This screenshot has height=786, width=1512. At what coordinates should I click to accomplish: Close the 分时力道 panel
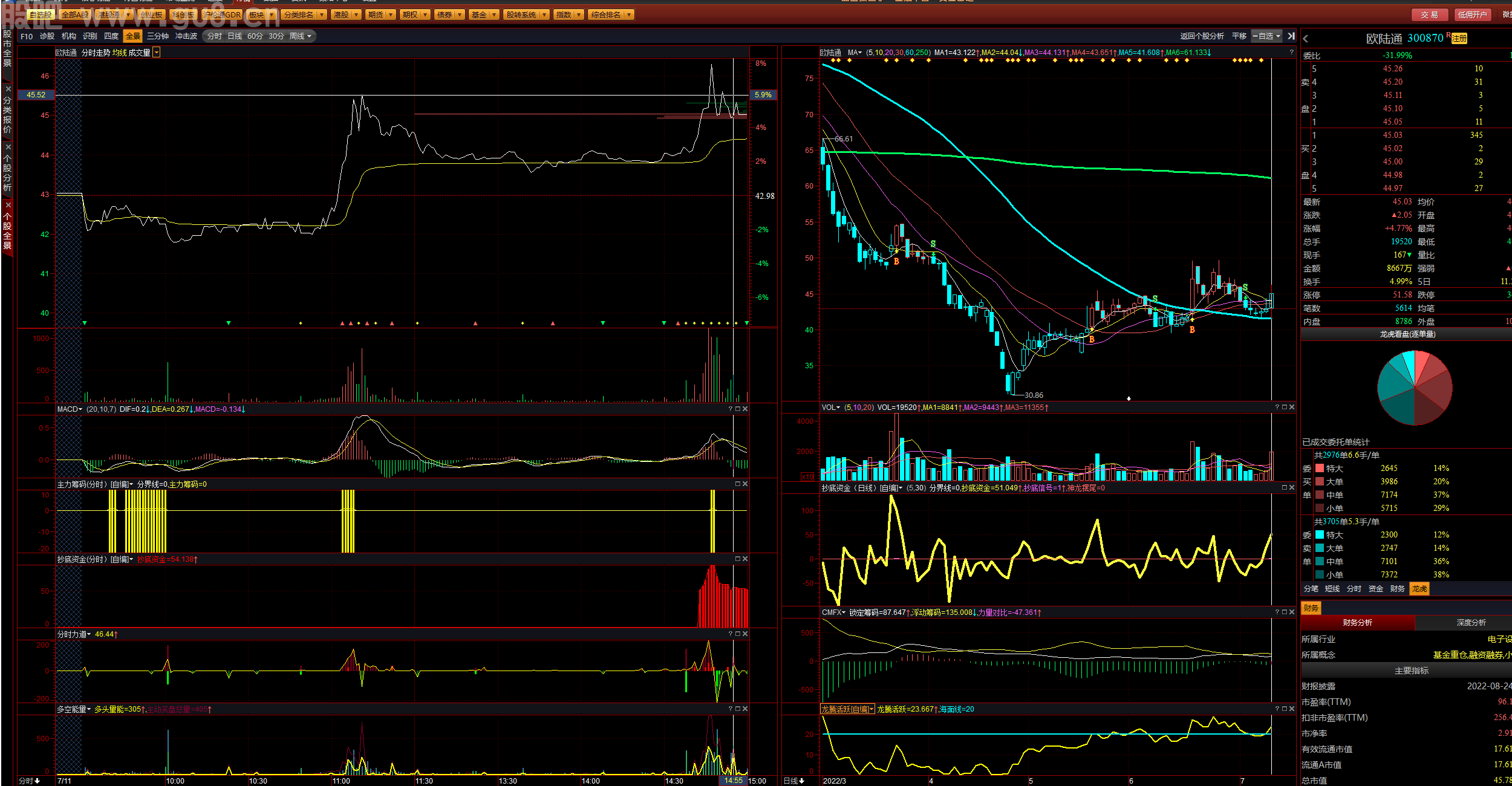click(745, 634)
